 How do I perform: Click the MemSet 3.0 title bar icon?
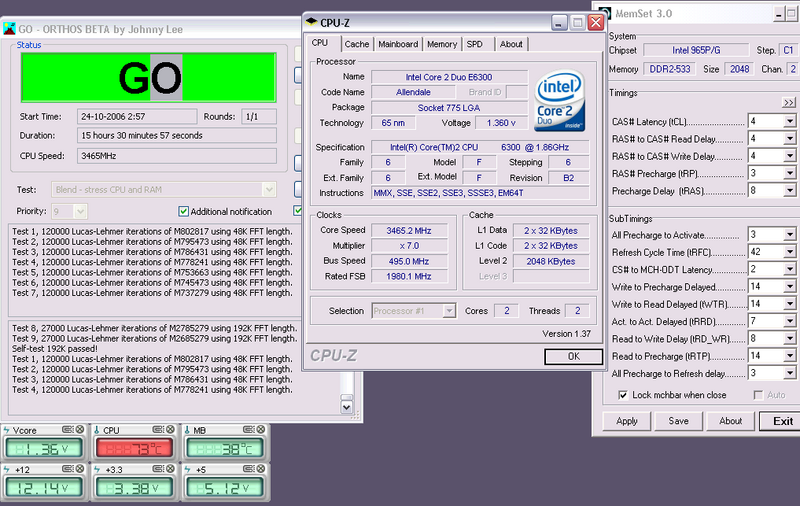pos(605,14)
